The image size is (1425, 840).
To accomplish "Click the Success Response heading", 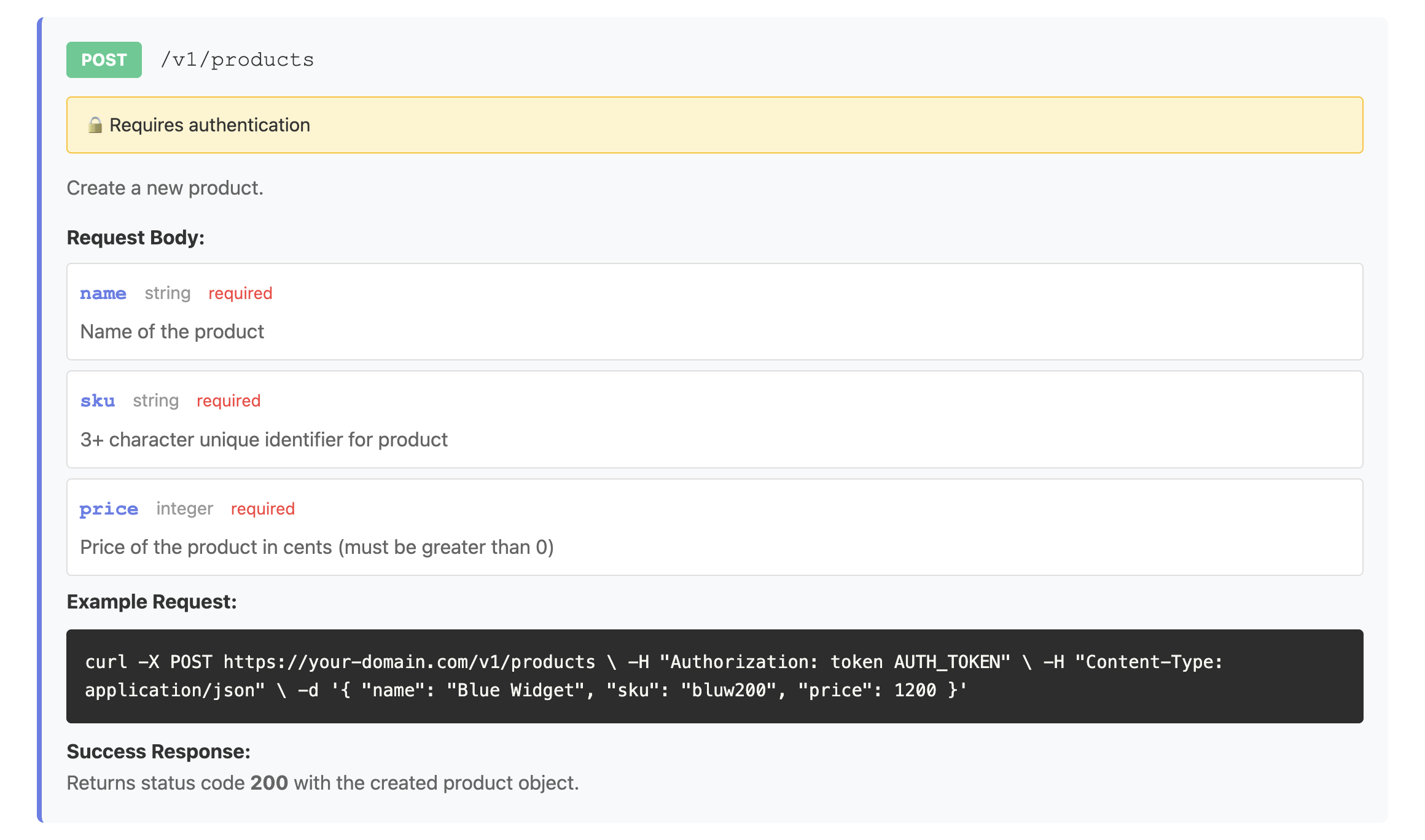I will tap(158, 752).
